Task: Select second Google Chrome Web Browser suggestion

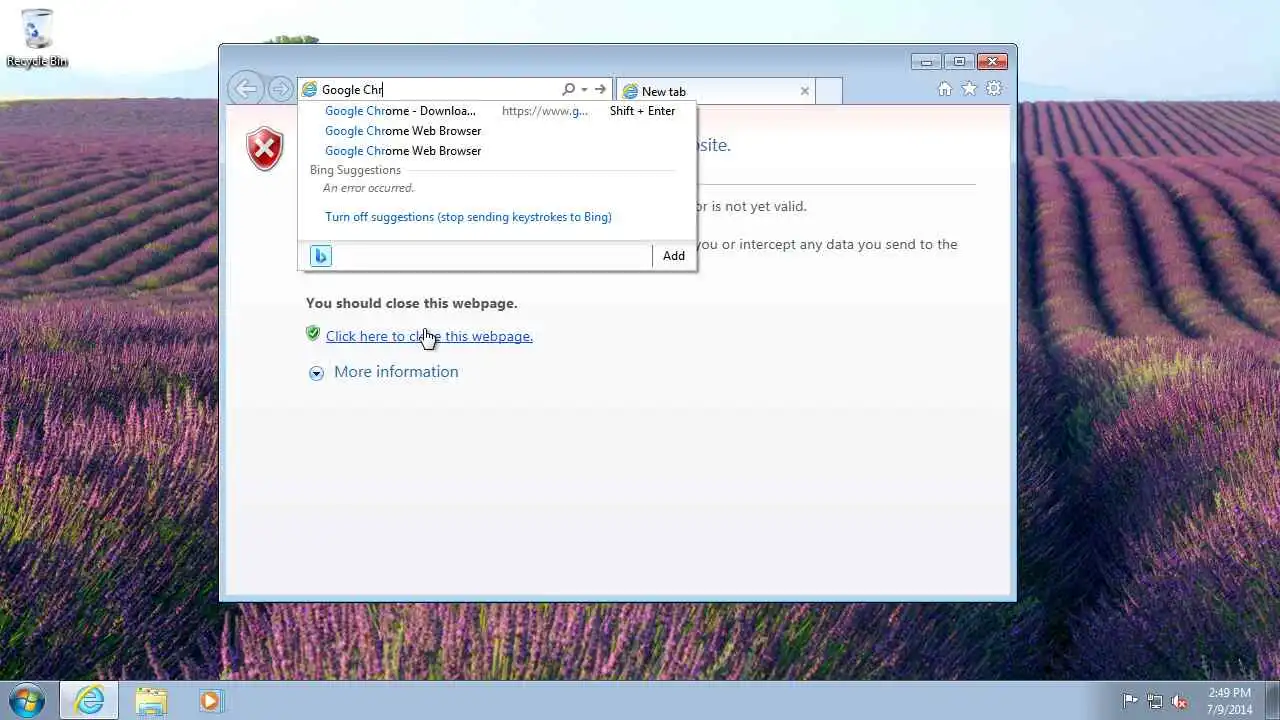Action: pos(497,151)
